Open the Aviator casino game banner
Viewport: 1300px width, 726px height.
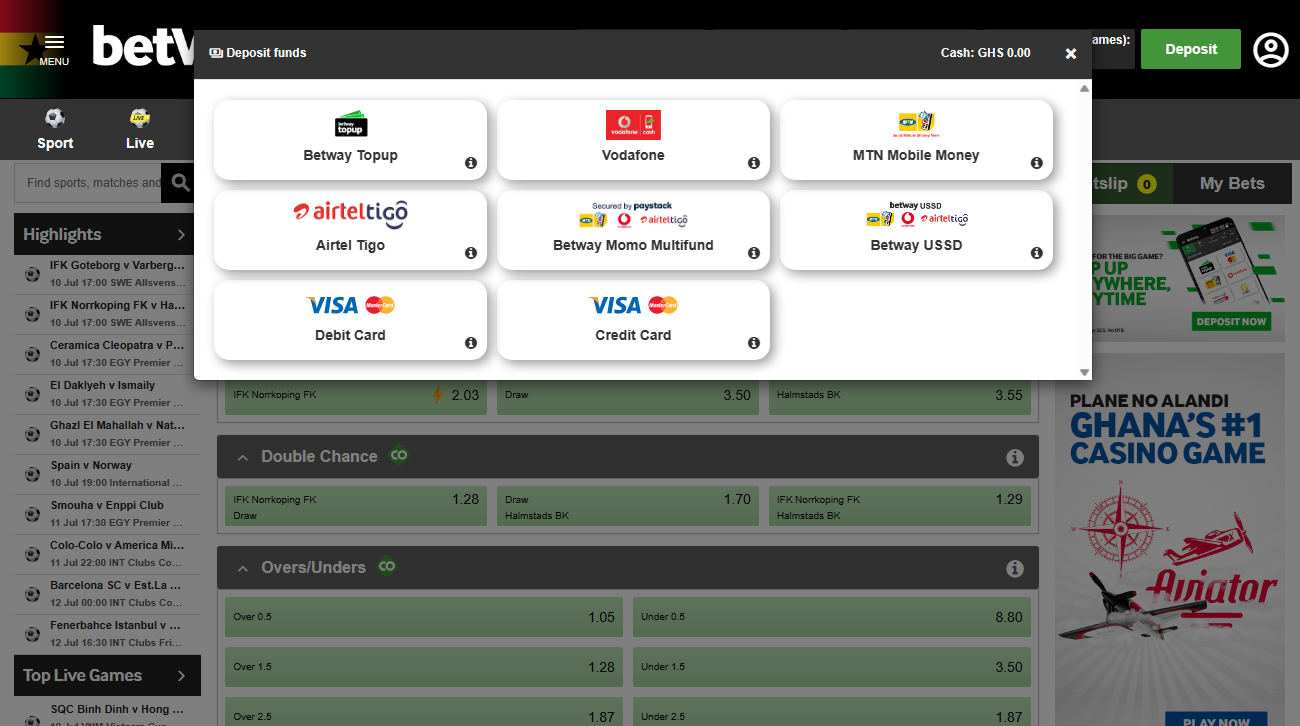(1170, 540)
